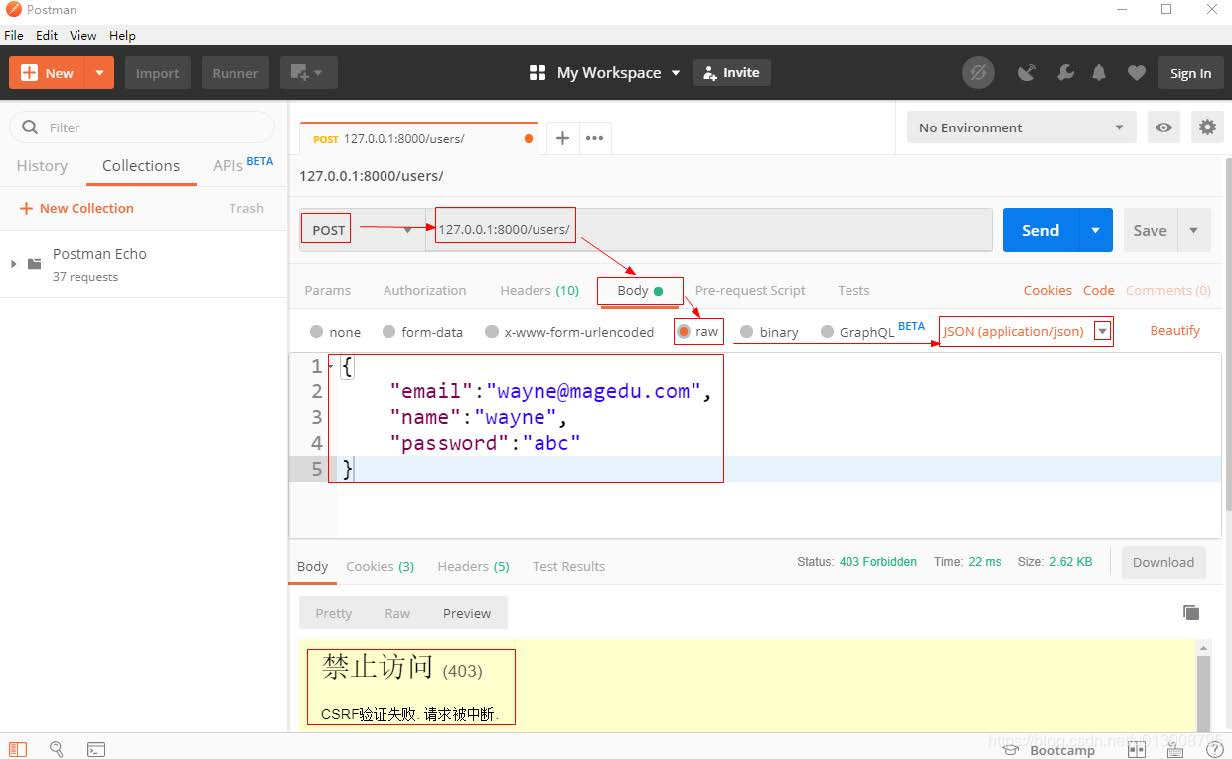This screenshot has height=759, width=1232.
Task: Show notifications bell icon
Action: [x=1099, y=73]
